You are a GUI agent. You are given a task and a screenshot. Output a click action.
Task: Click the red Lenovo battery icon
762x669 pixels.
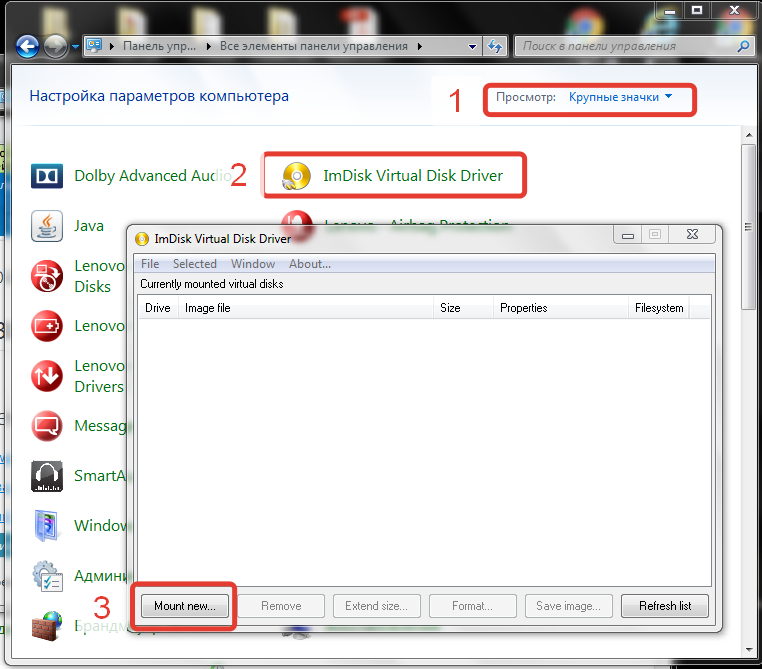click(47, 326)
